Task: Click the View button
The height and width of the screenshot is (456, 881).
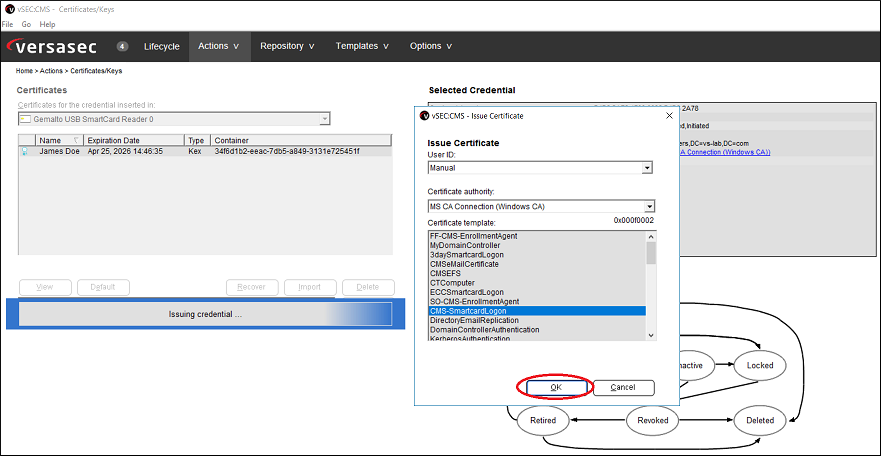Action: [x=45, y=287]
